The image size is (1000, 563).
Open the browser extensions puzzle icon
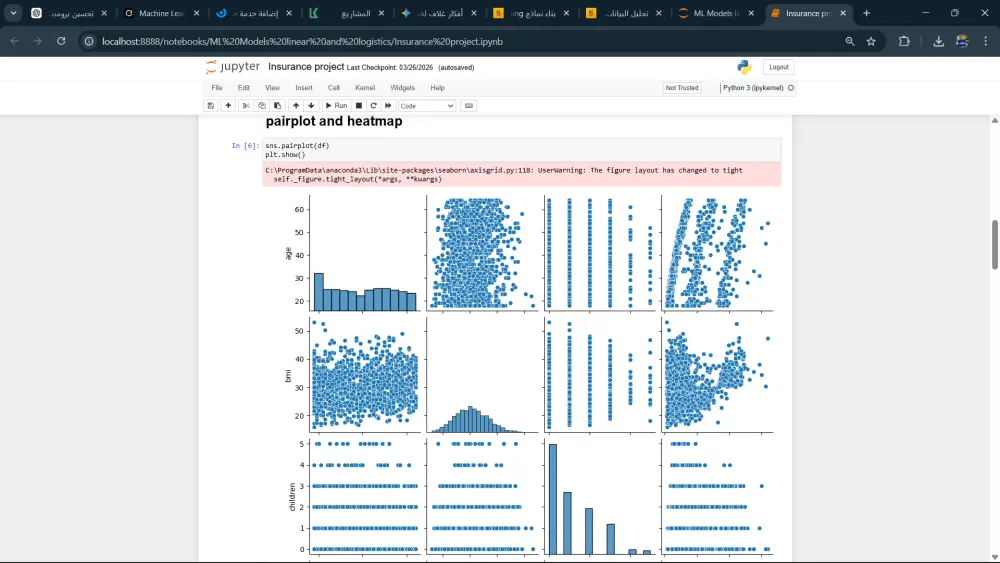(x=904, y=41)
